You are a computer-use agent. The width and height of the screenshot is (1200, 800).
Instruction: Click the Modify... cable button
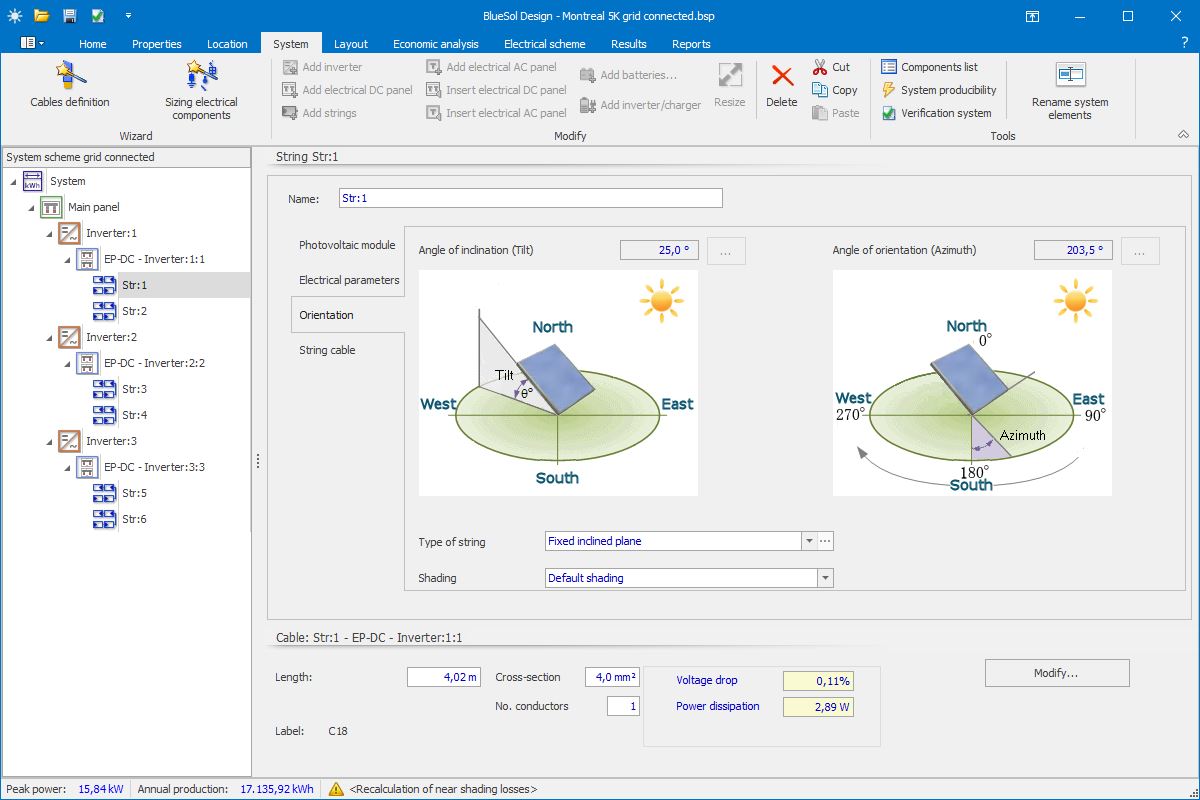[1057, 673]
